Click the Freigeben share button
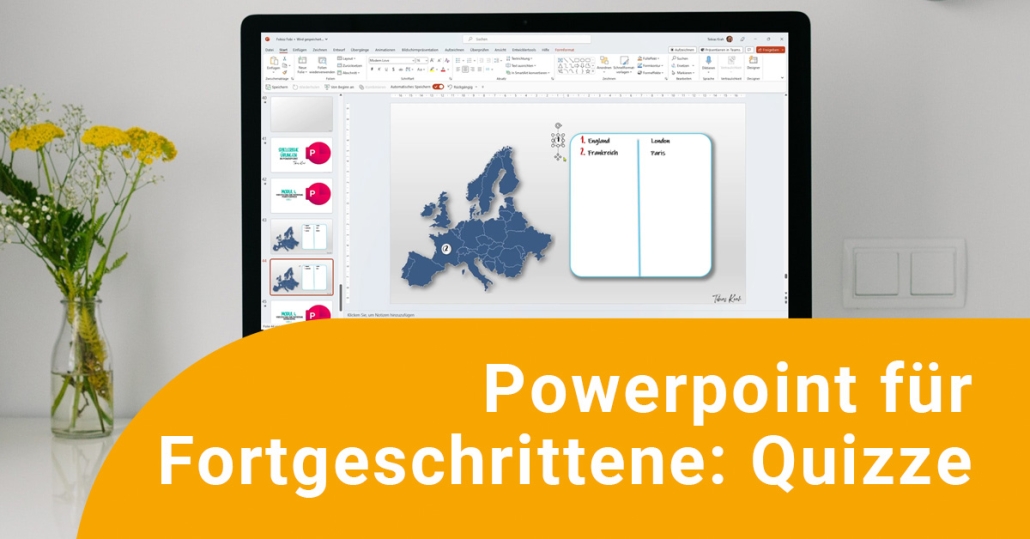Screen dimensions: 1030x539 (771, 49)
